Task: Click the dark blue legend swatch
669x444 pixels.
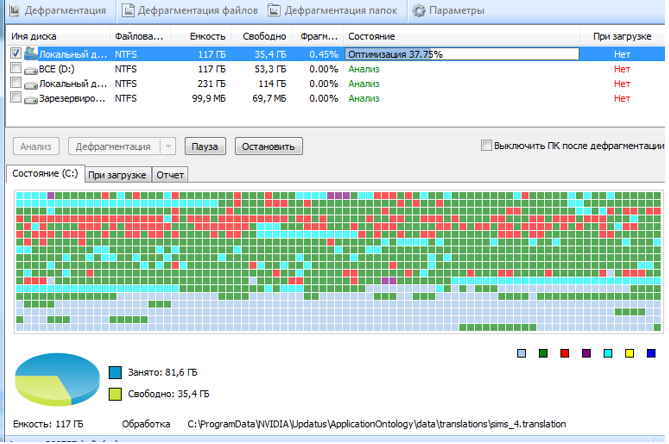Action: click(x=651, y=353)
